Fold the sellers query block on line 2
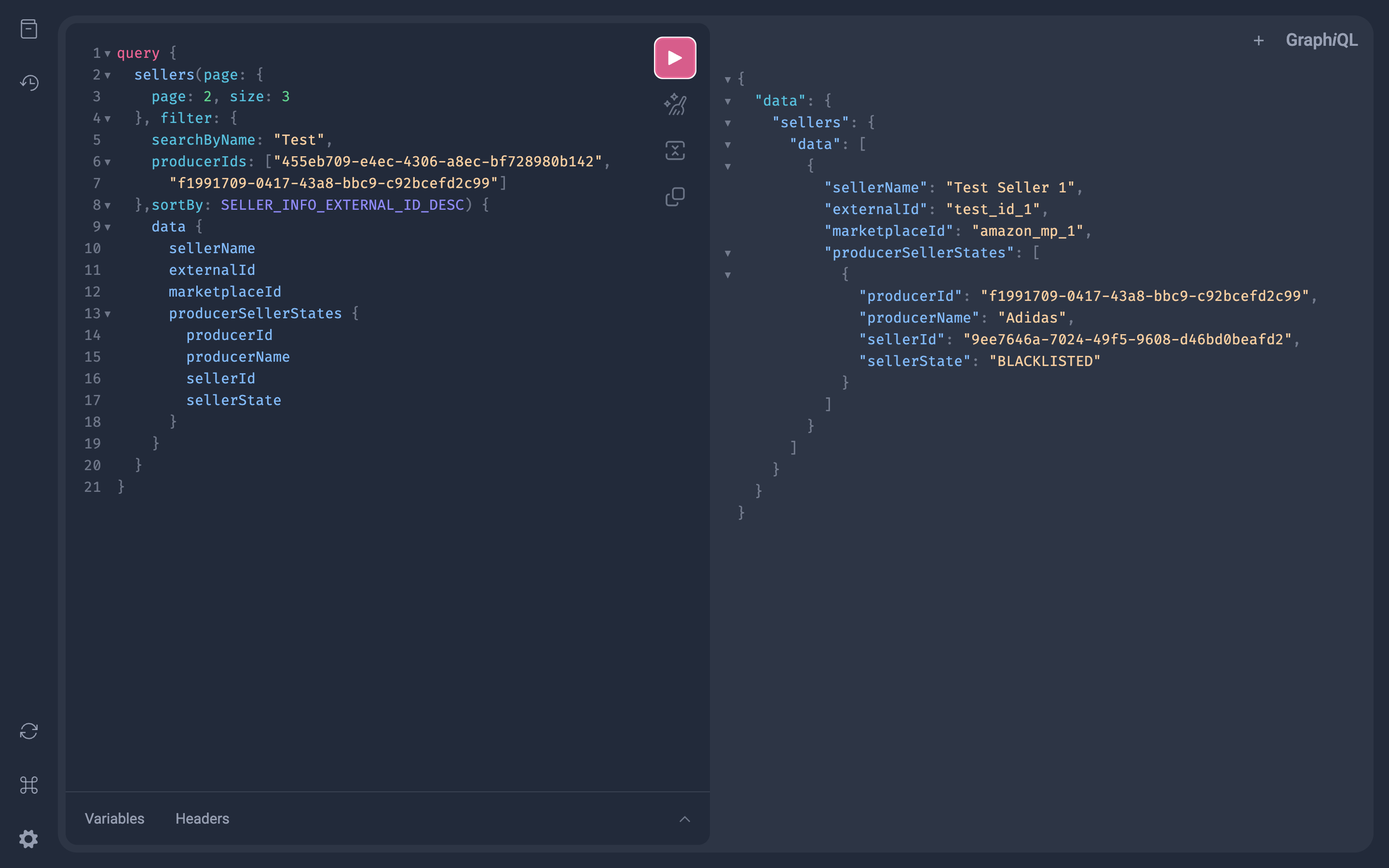 click(108, 75)
